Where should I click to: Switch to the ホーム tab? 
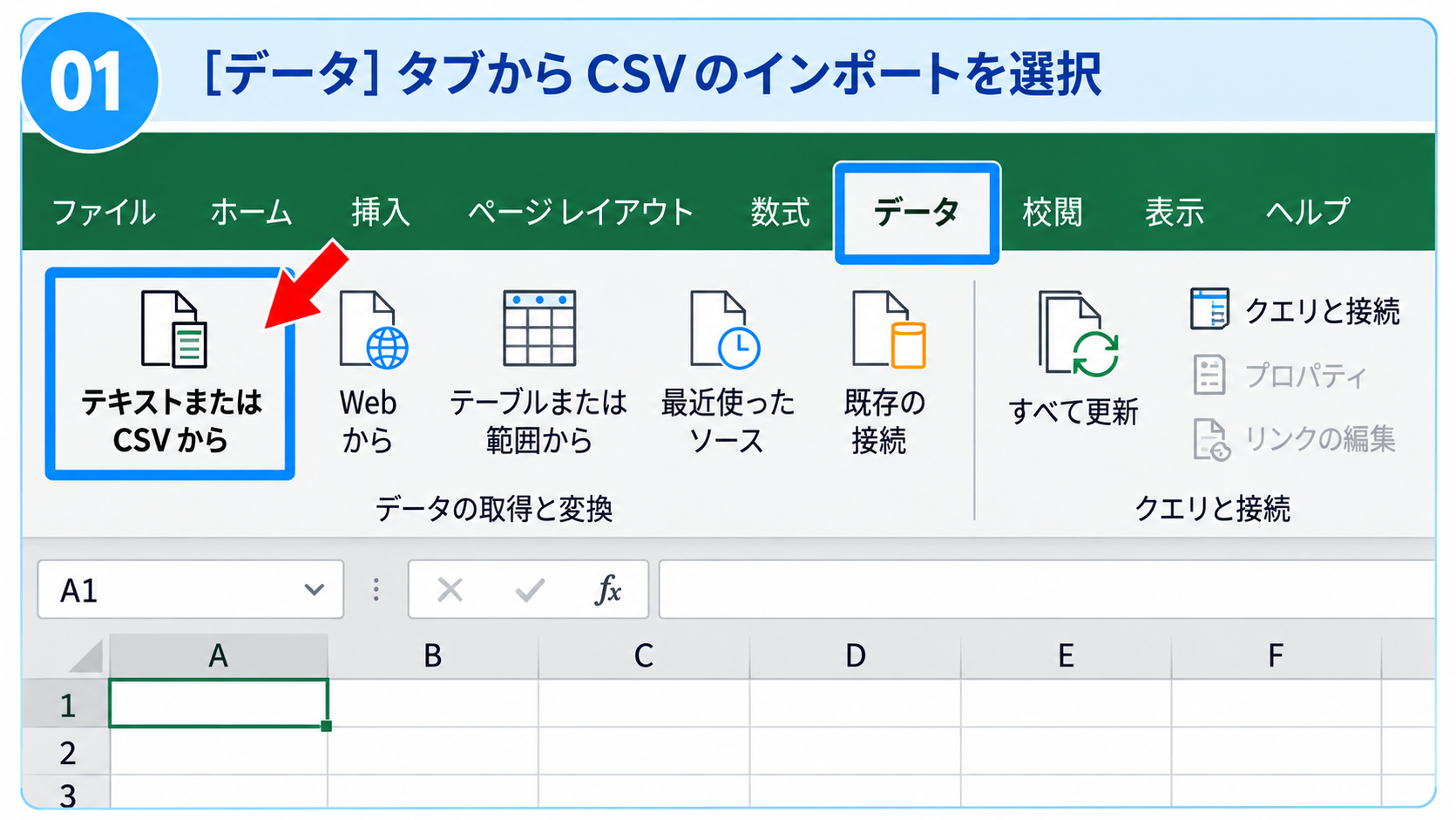[251, 212]
